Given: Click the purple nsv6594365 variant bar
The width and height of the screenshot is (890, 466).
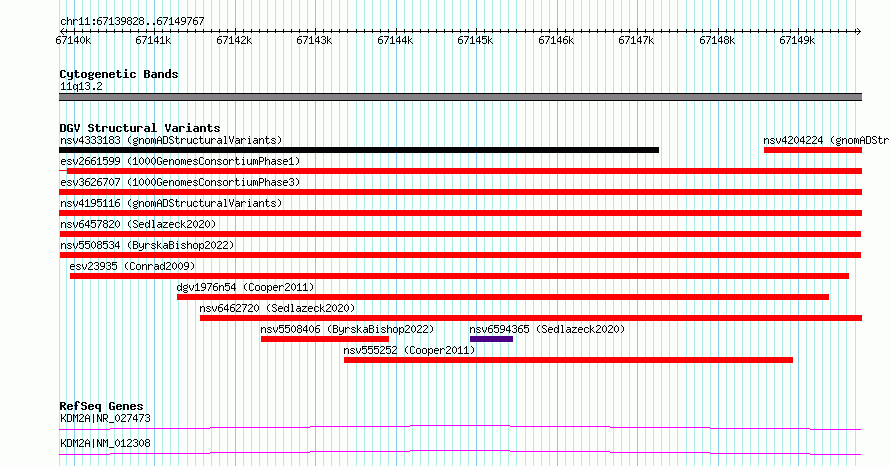Looking at the screenshot, I should 492,339.
